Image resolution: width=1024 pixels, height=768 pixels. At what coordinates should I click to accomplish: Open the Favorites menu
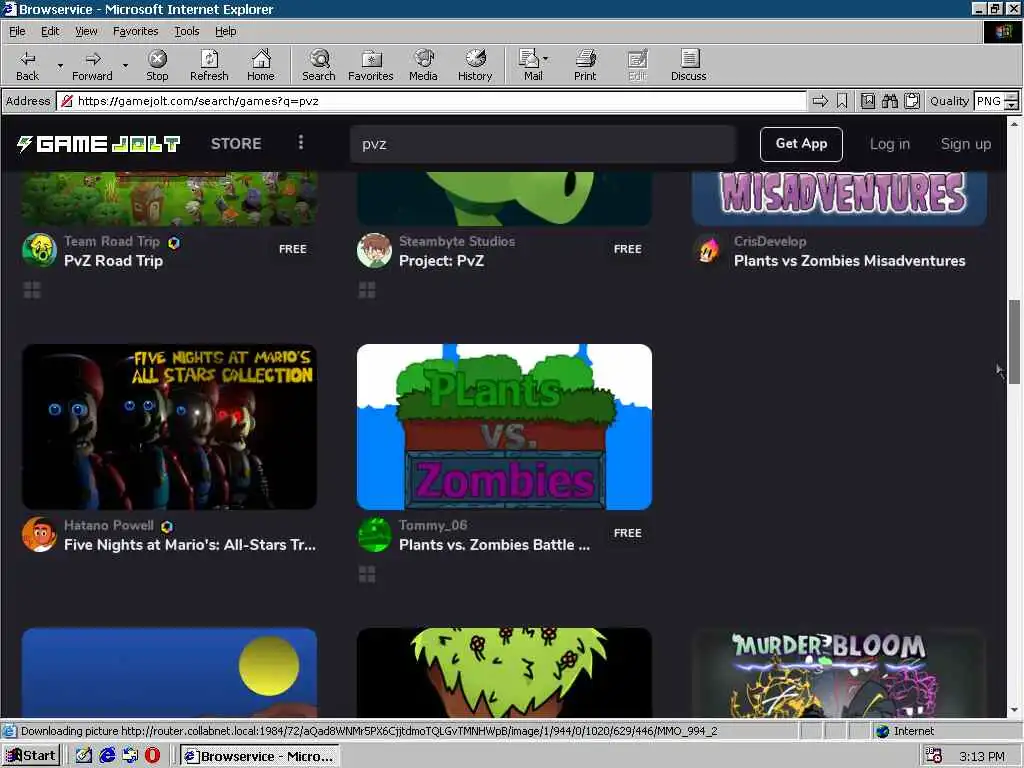pyautogui.click(x=135, y=31)
